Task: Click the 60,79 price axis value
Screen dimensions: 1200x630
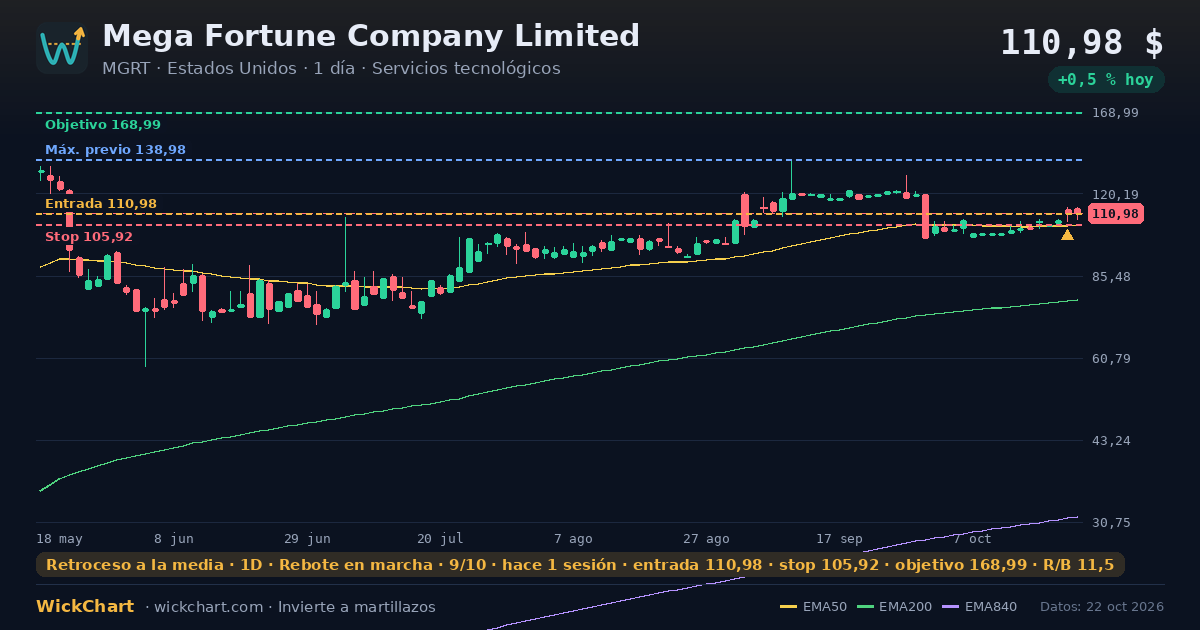Action: pyautogui.click(x=1112, y=359)
